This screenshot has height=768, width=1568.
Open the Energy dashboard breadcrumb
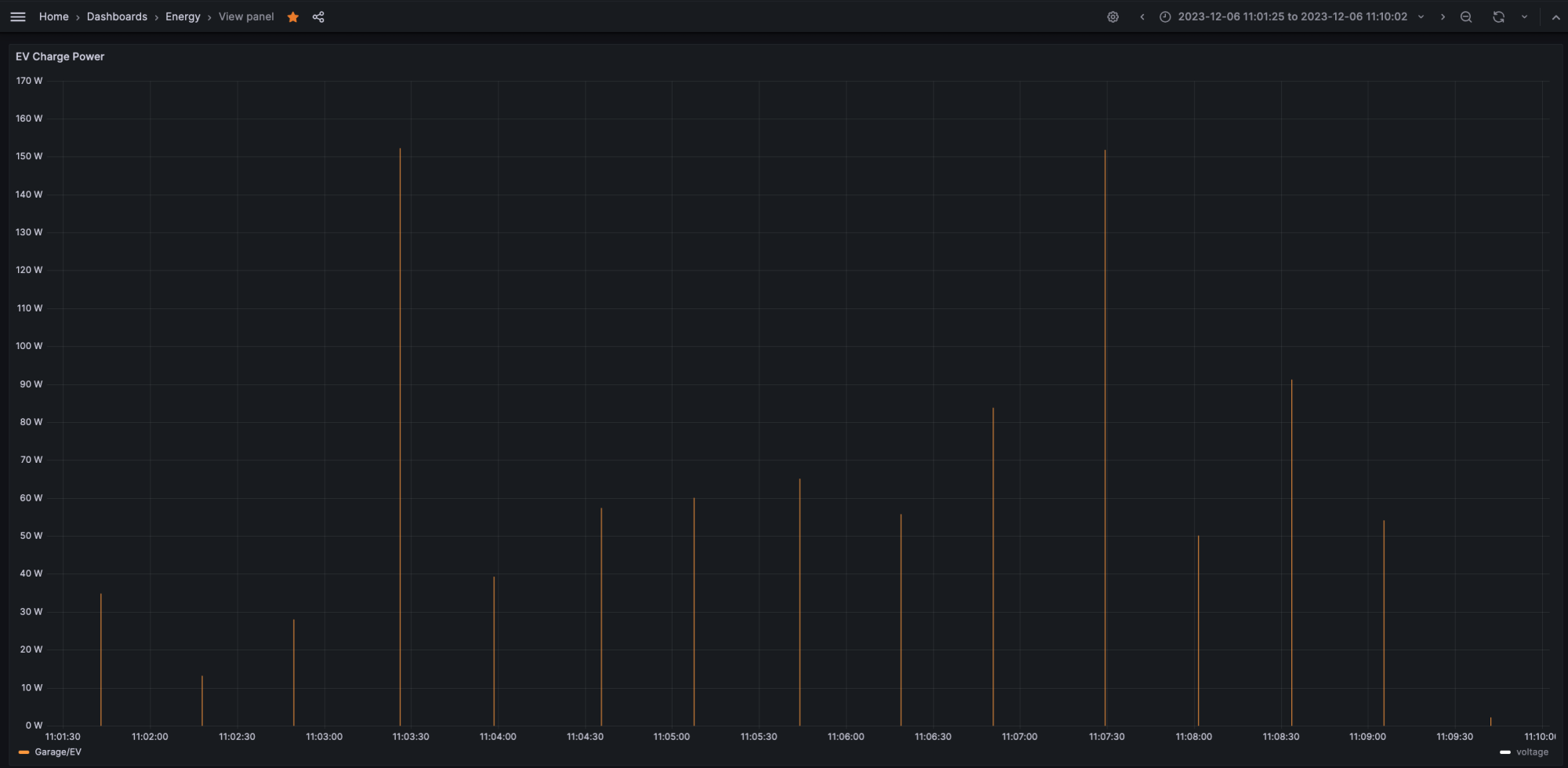point(183,16)
